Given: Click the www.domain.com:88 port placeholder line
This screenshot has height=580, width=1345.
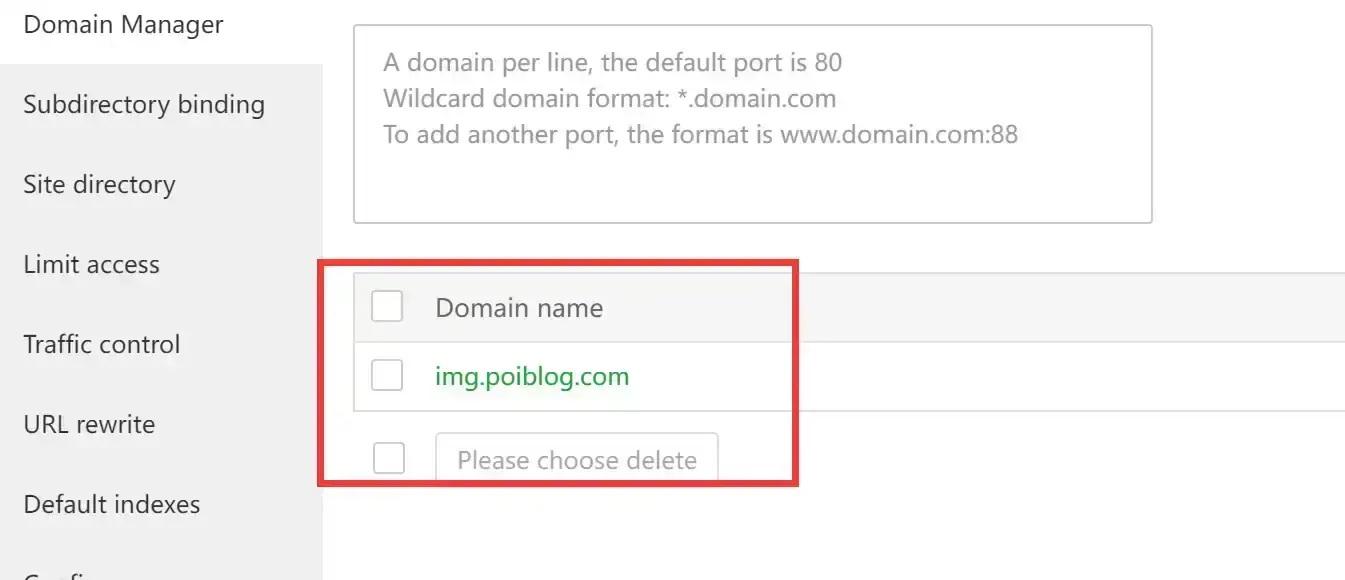Looking at the screenshot, I should pyautogui.click(x=700, y=135).
